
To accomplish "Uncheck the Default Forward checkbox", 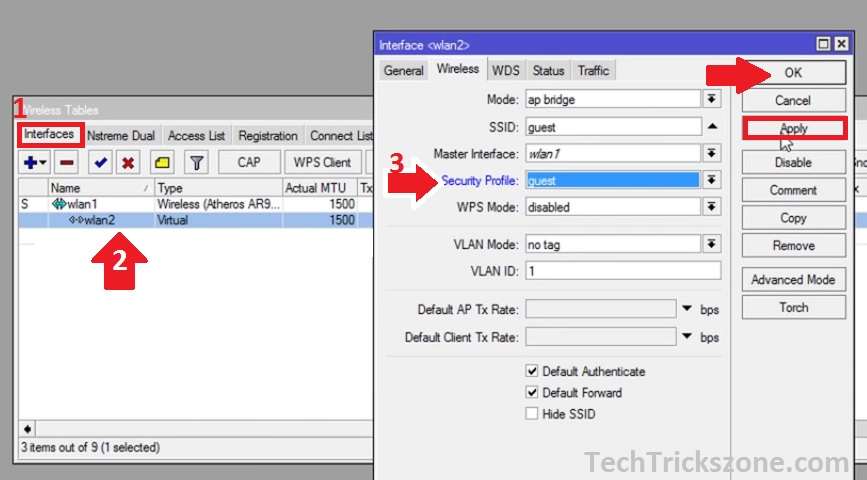I will coord(532,393).
